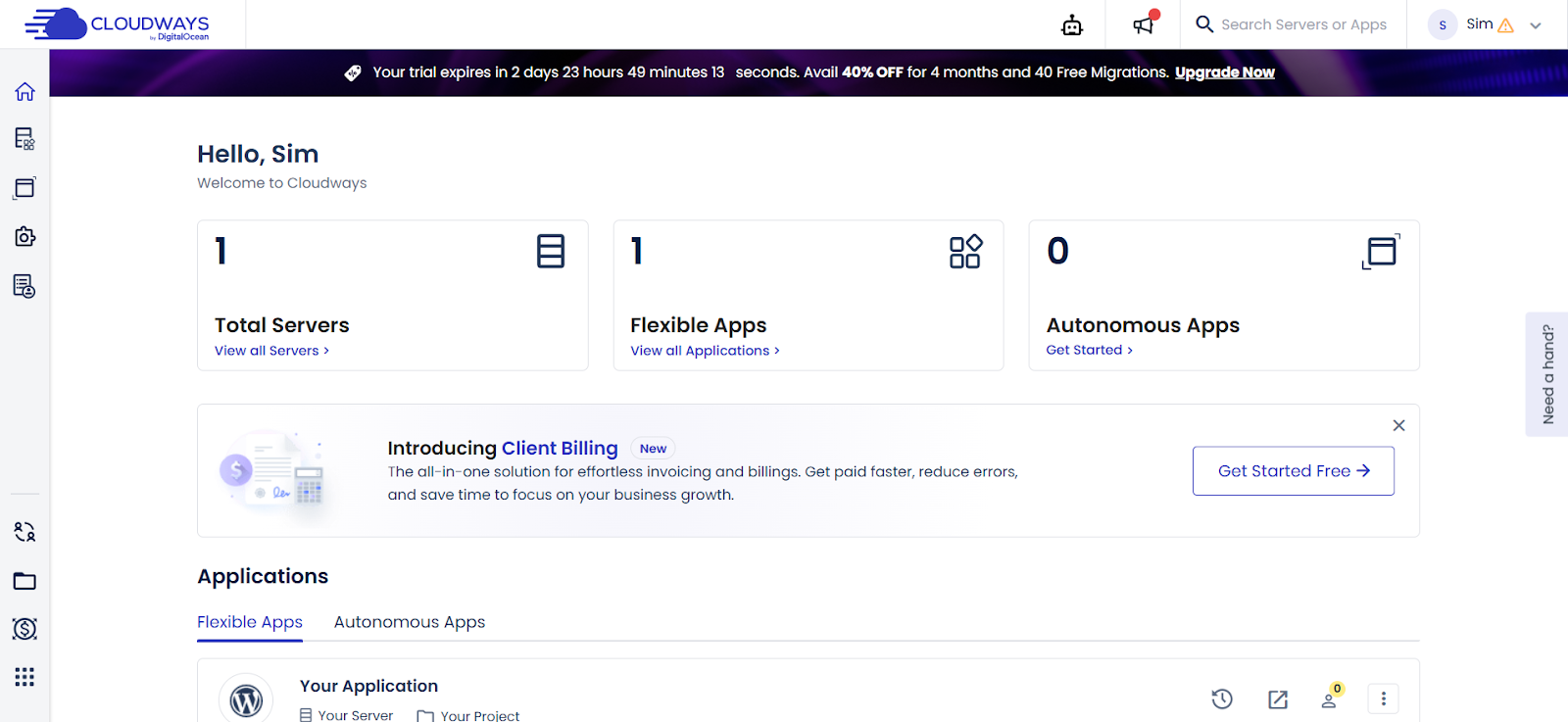Open the two-people-with-arrows sidebar icon

(x=25, y=532)
